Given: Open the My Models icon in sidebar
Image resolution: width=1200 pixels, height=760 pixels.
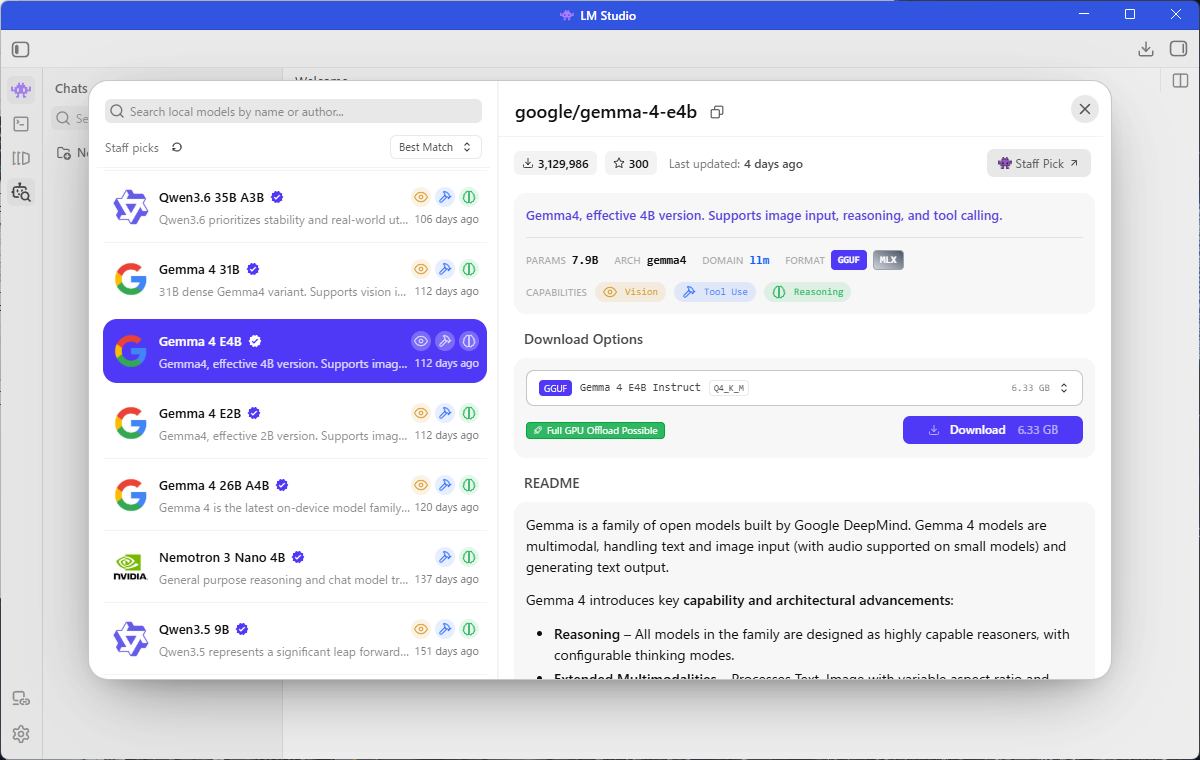Looking at the screenshot, I should [x=21, y=158].
